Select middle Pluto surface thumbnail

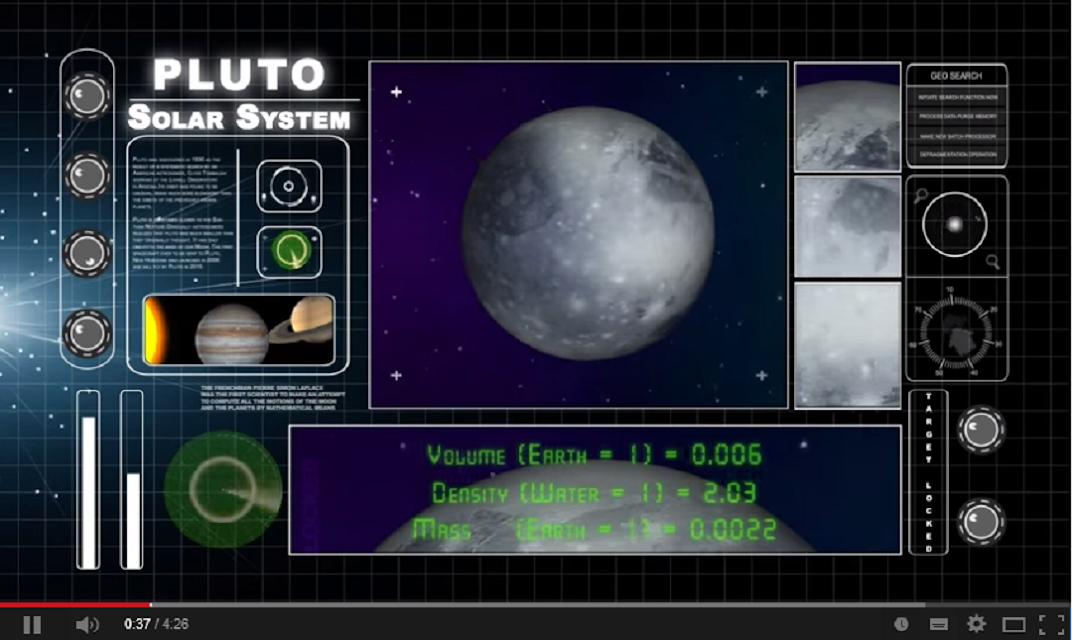(847, 226)
